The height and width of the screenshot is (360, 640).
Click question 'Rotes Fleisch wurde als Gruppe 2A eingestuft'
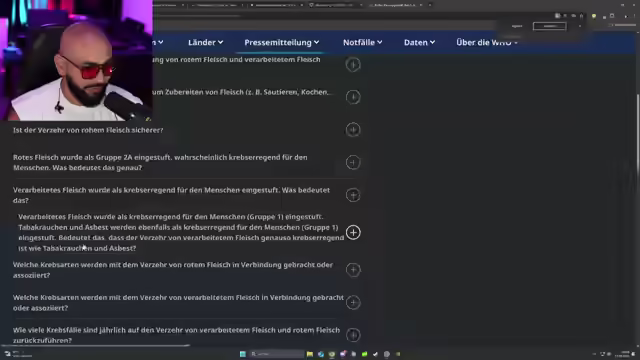coord(160,162)
